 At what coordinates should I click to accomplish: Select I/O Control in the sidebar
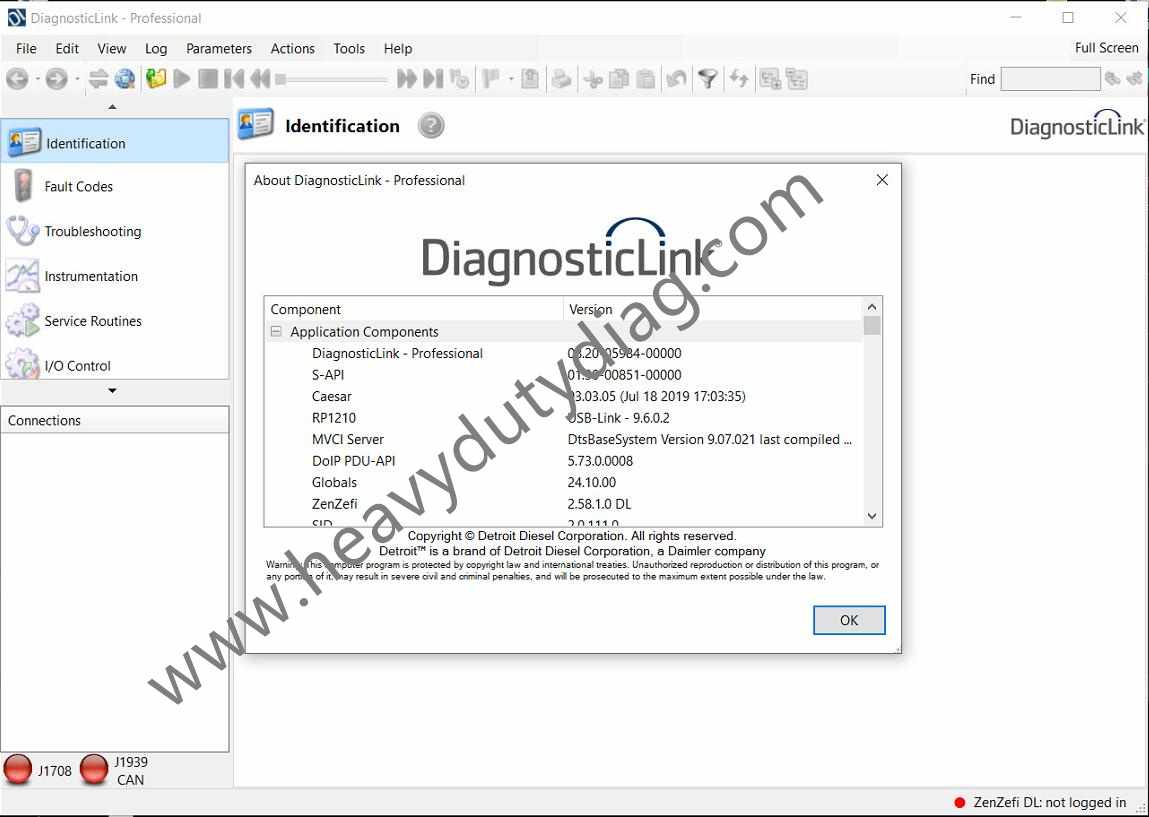115,363
